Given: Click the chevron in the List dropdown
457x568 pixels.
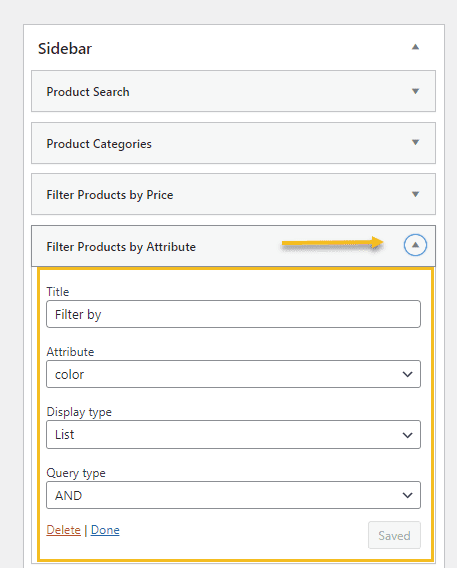Looking at the screenshot, I should click(407, 435).
